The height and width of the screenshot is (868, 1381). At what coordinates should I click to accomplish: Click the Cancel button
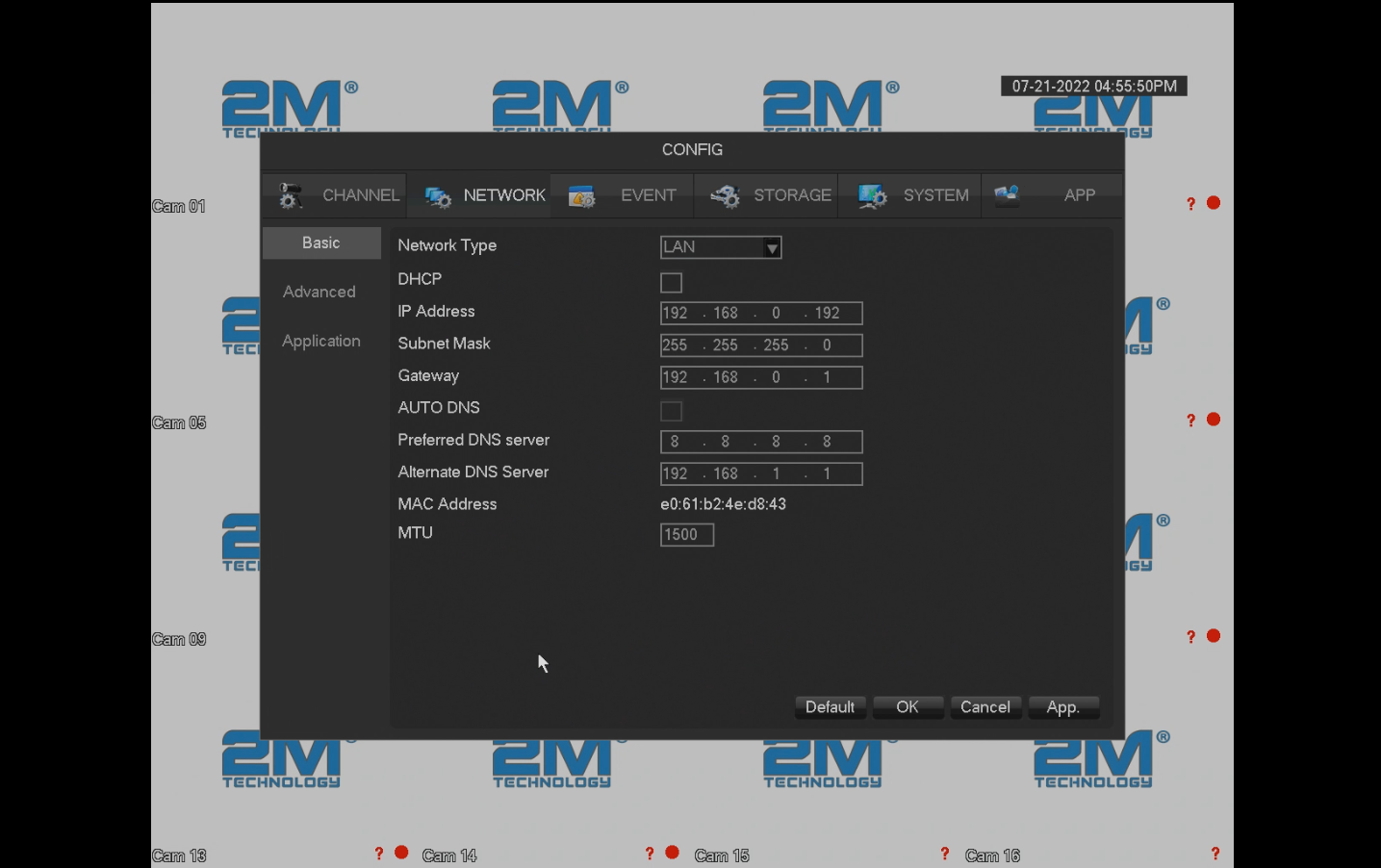pos(985,707)
